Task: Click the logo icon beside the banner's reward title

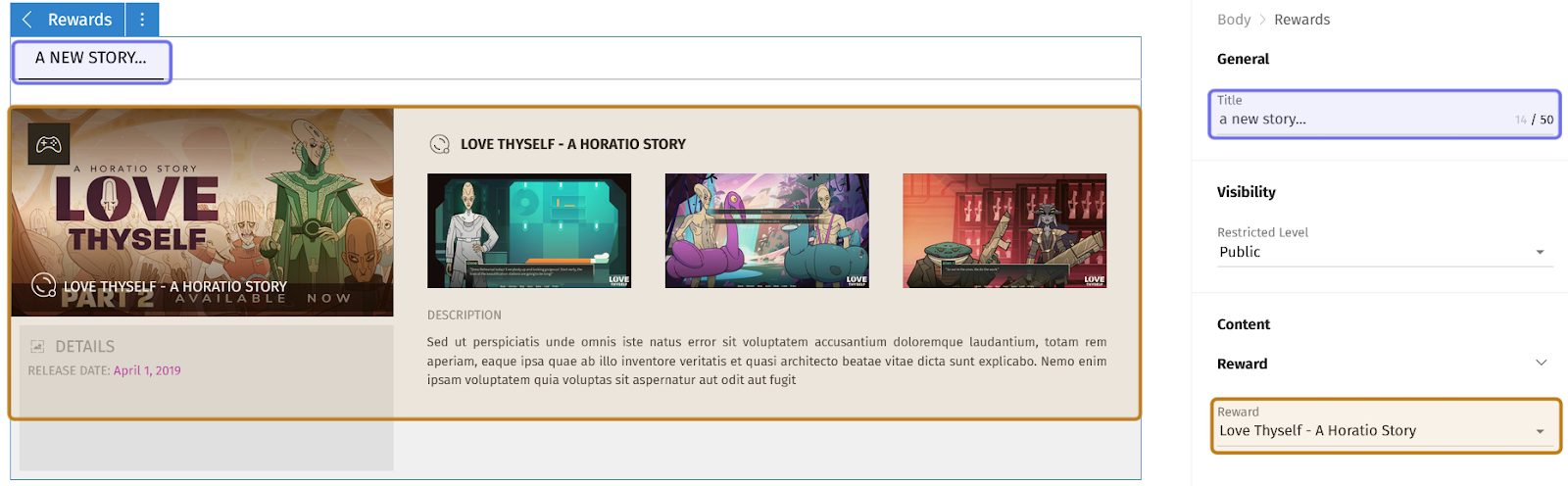Action: [44, 285]
